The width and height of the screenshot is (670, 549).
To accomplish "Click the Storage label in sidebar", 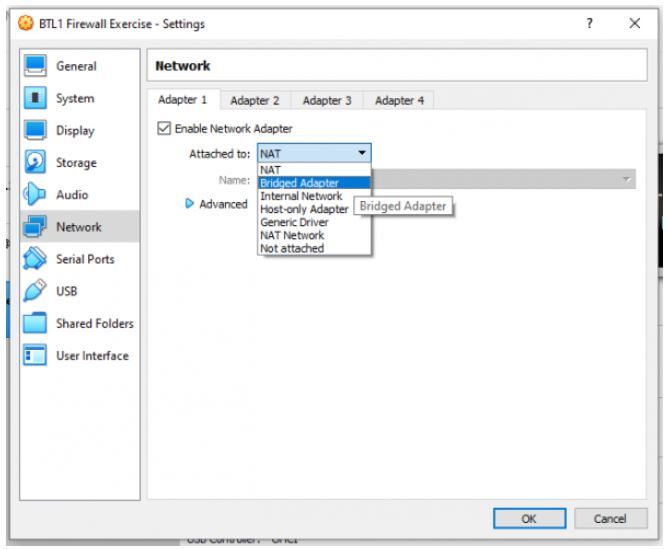I will pos(76,163).
